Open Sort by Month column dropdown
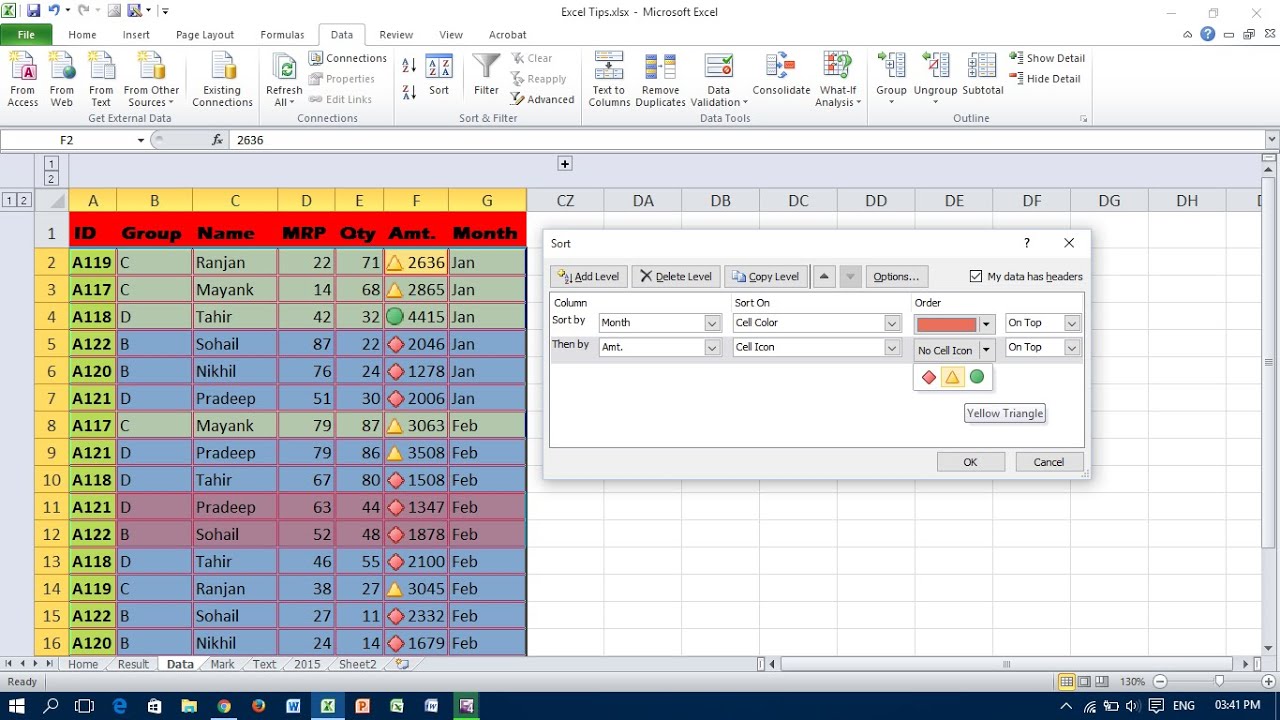 pyautogui.click(x=713, y=323)
